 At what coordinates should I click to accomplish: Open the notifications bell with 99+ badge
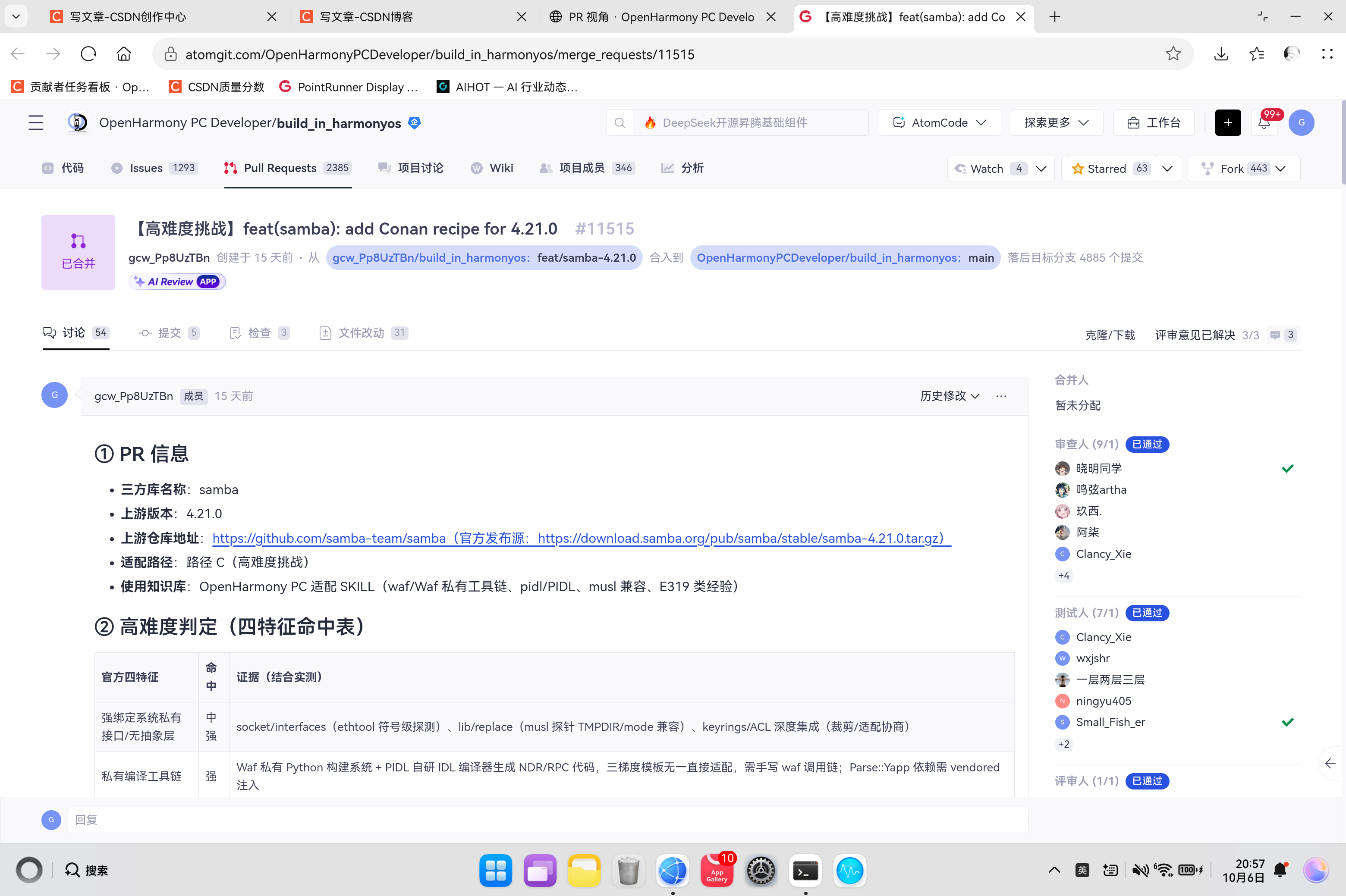pos(1264,123)
